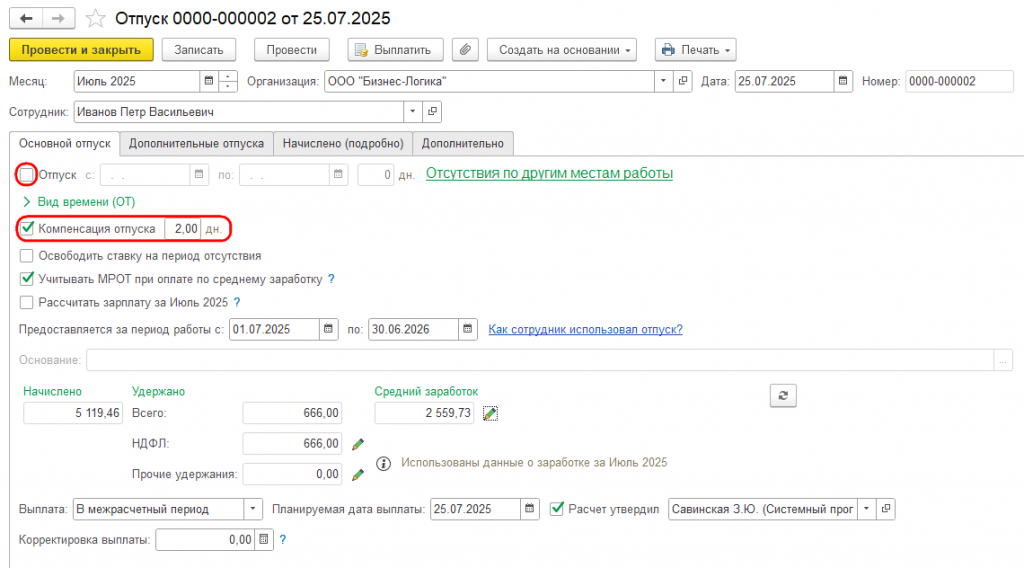Click the Номер field 0000-000002
The height and width of the screenshot is (568, 1024).
(x=959, y=81)
